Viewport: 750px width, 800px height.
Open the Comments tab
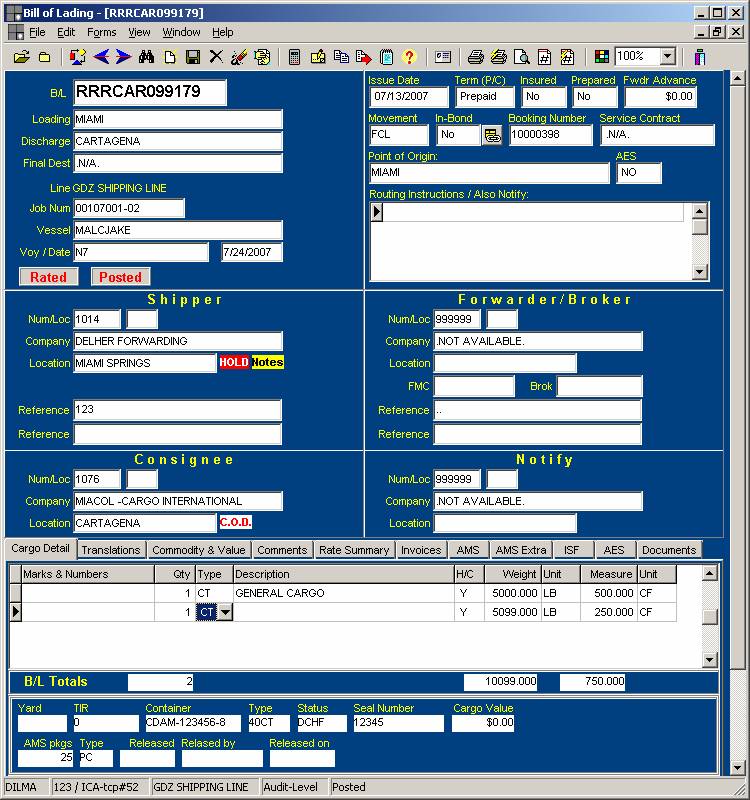tap(282, 550)
